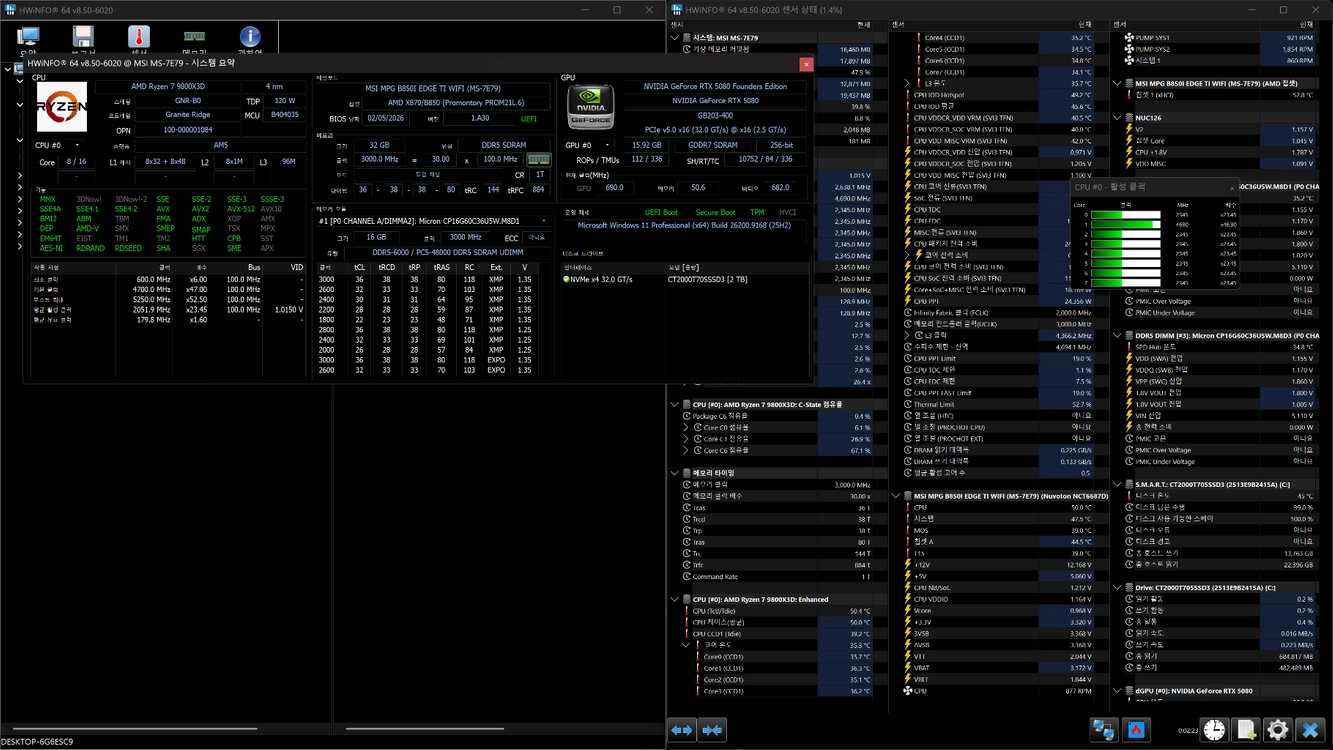
Task: Select the 2200 row in memory timing table
Action: [x=428, y=310]
